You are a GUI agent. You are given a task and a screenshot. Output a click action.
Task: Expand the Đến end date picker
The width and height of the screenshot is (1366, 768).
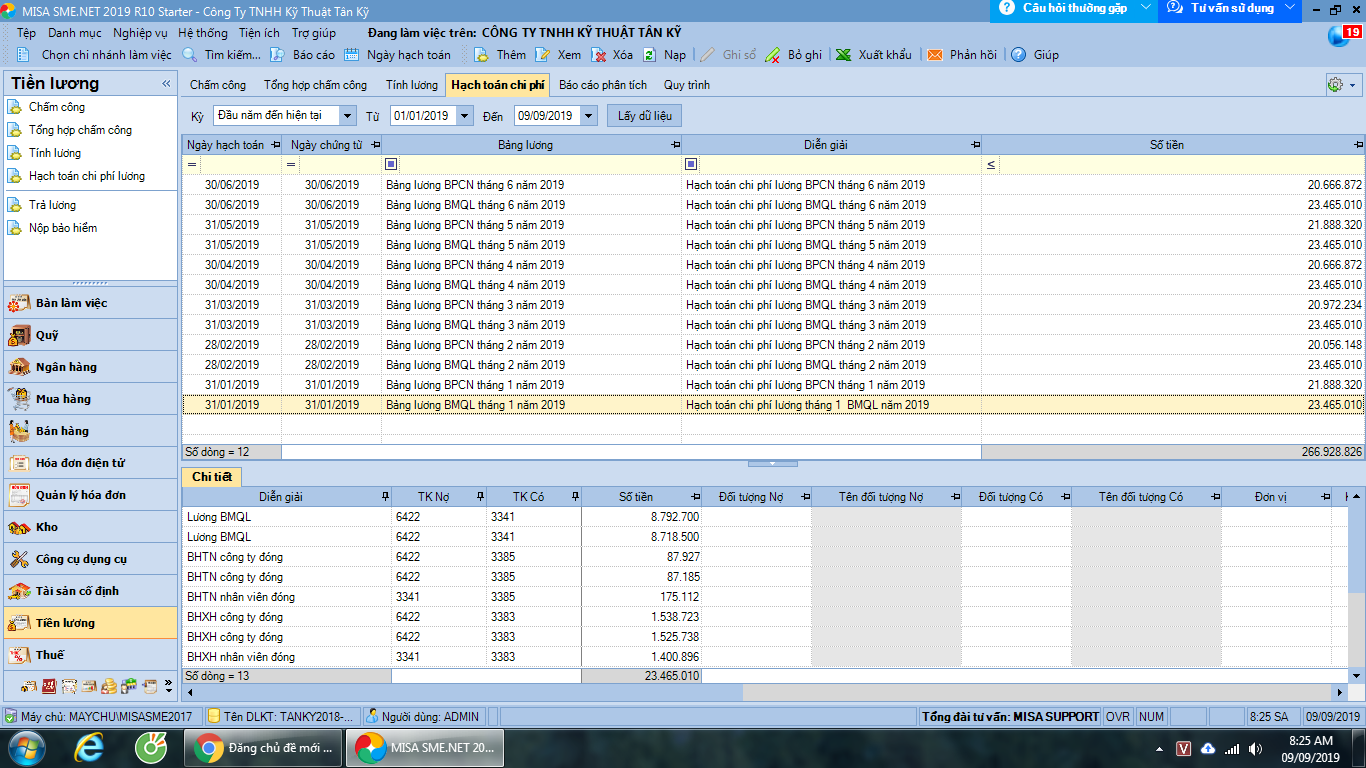tap(588, 116)
